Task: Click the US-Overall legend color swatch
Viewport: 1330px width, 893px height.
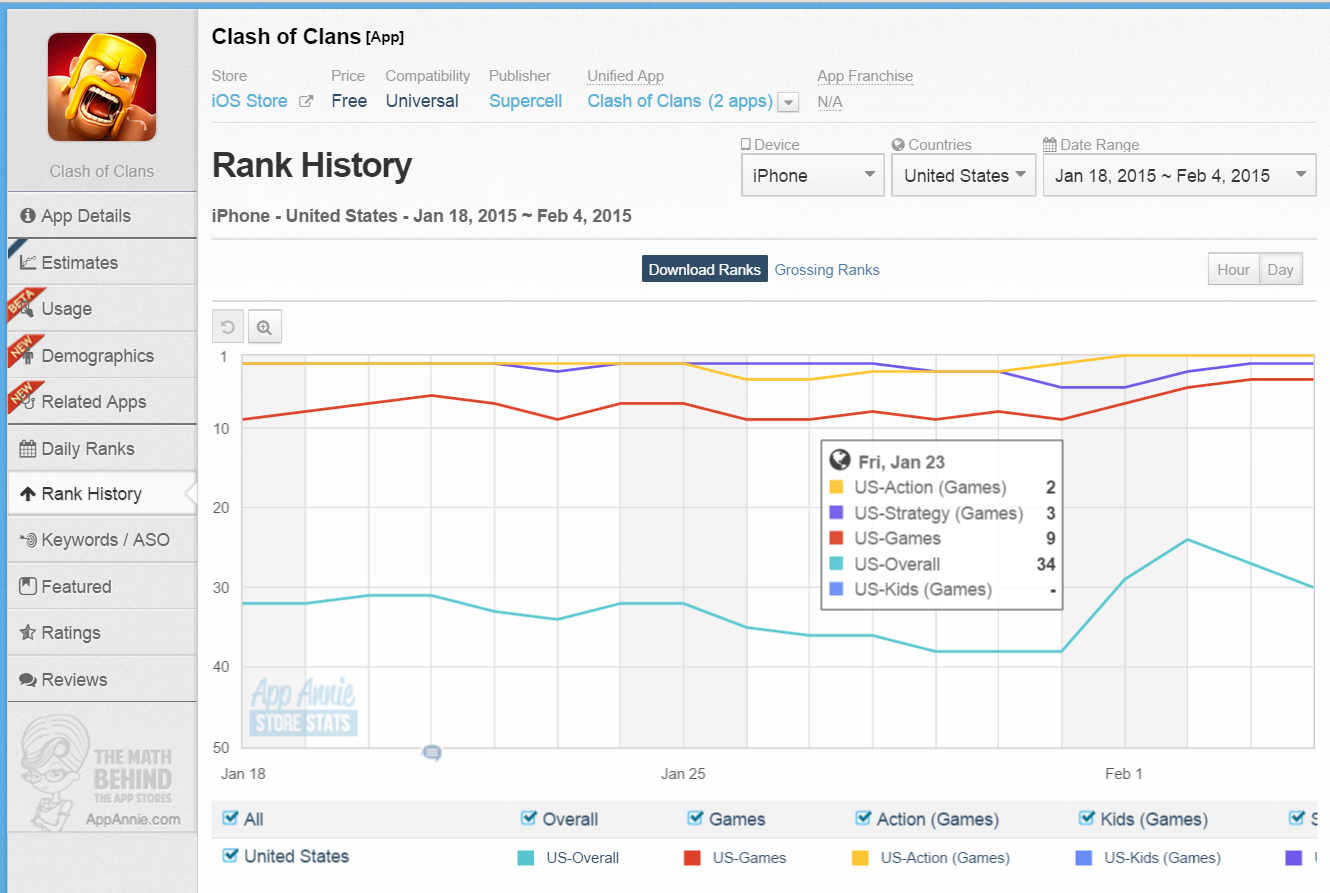Action: click(x=525, y=857)
